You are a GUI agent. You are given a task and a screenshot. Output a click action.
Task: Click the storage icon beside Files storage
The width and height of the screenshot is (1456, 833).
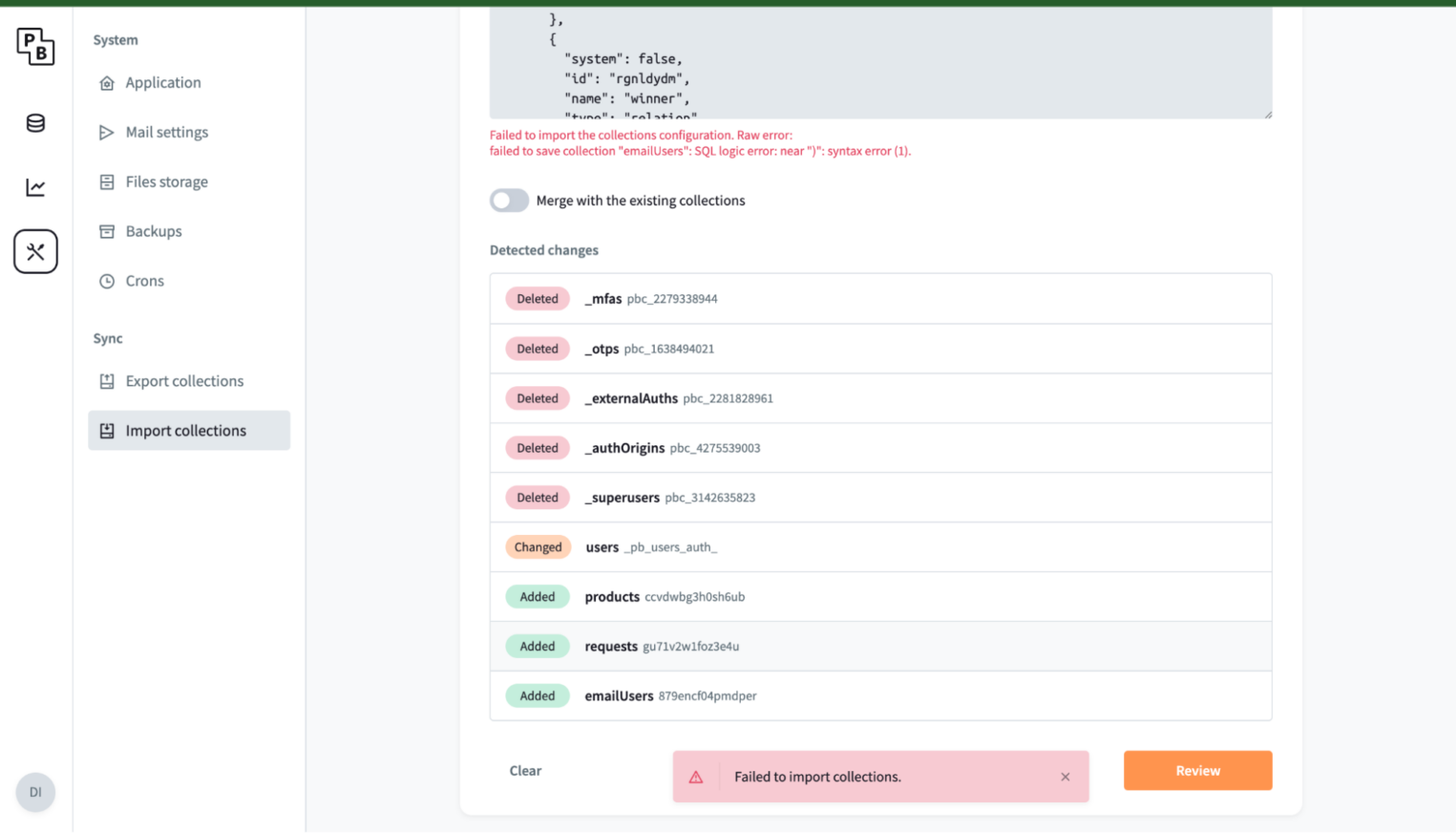(x=107, y=182)
